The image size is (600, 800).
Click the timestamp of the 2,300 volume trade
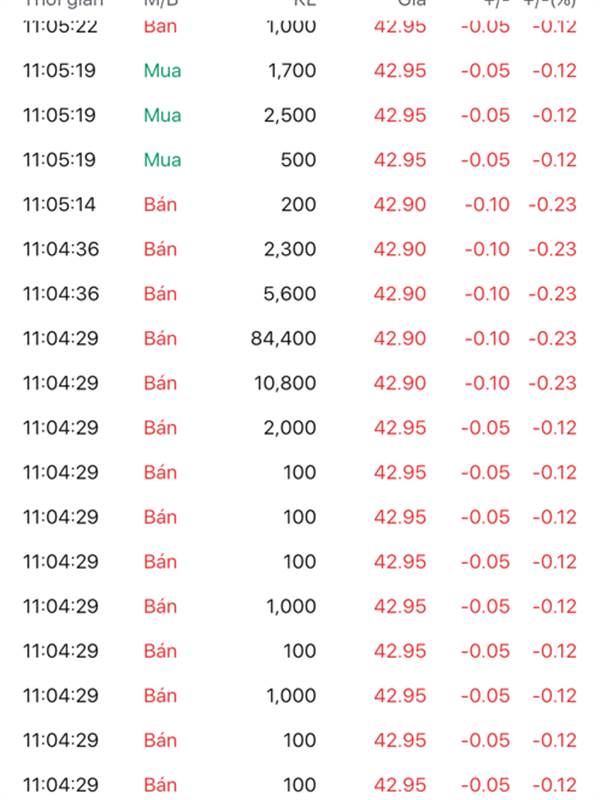pos(60,249)
